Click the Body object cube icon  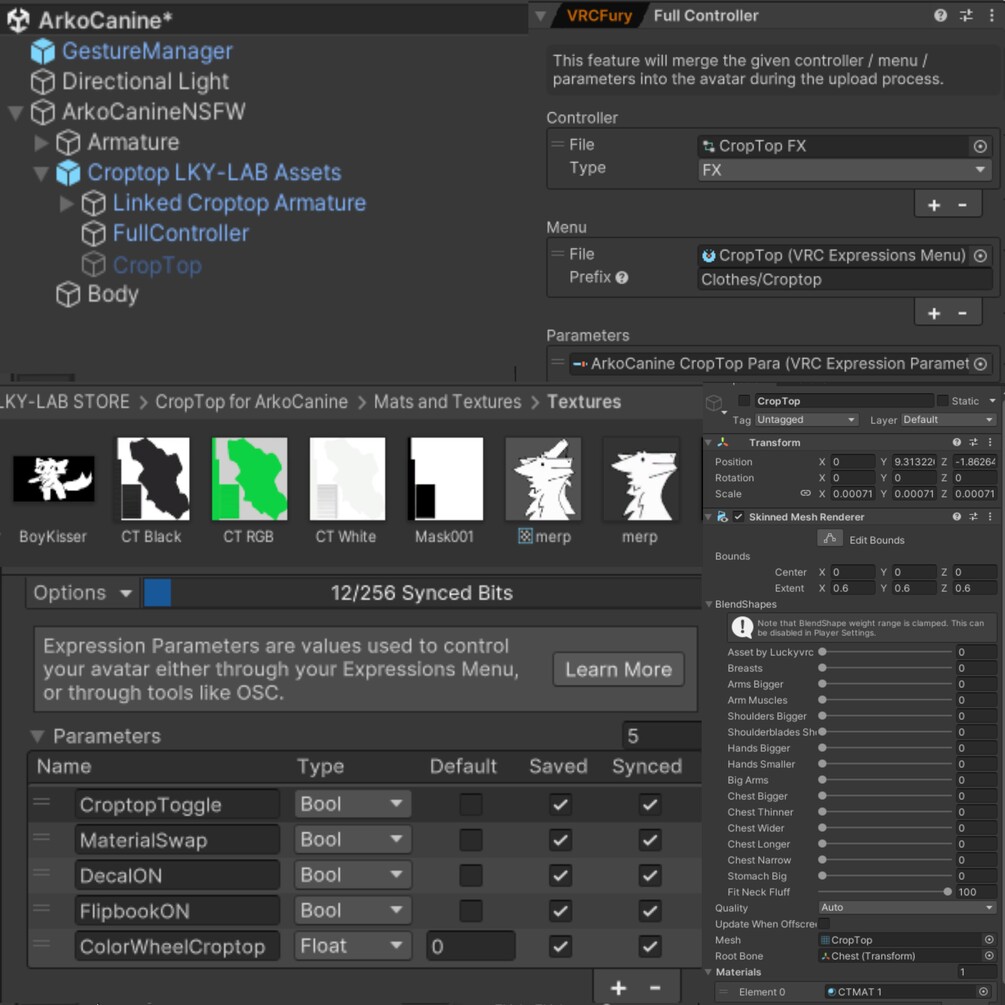click(x=68, y=295)
